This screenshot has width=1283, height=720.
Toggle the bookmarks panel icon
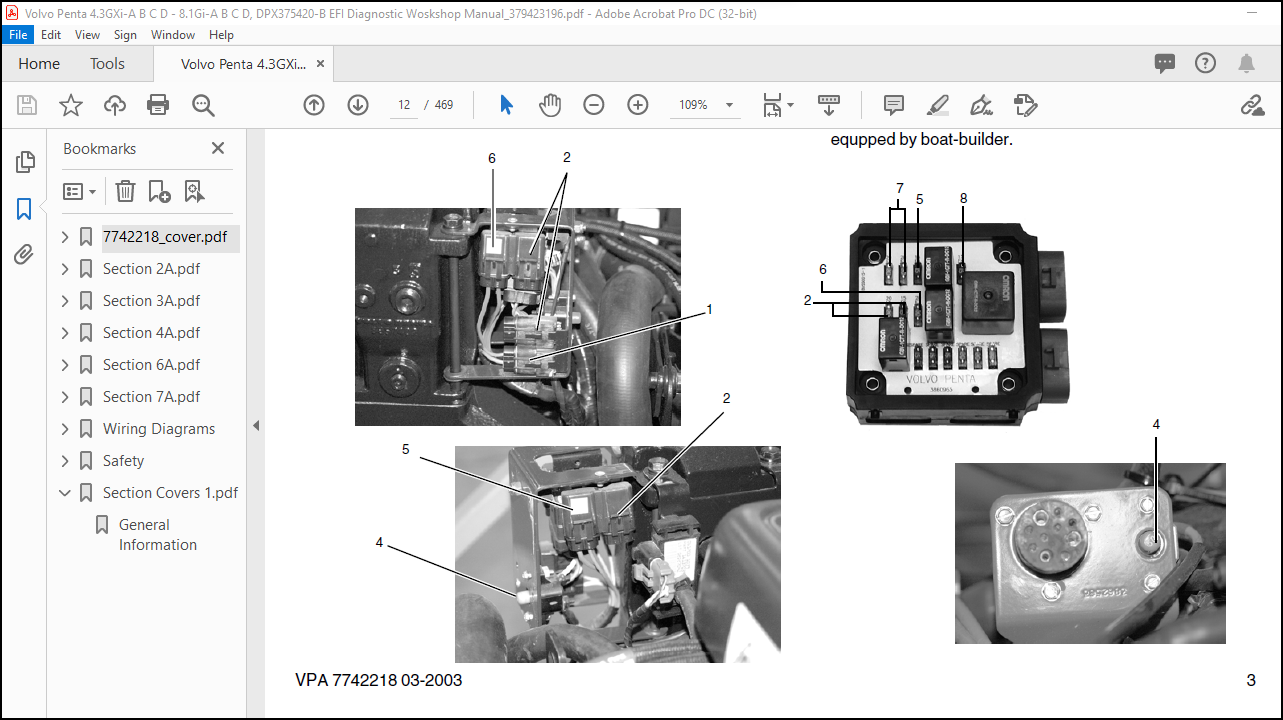(x=24, y=209)
